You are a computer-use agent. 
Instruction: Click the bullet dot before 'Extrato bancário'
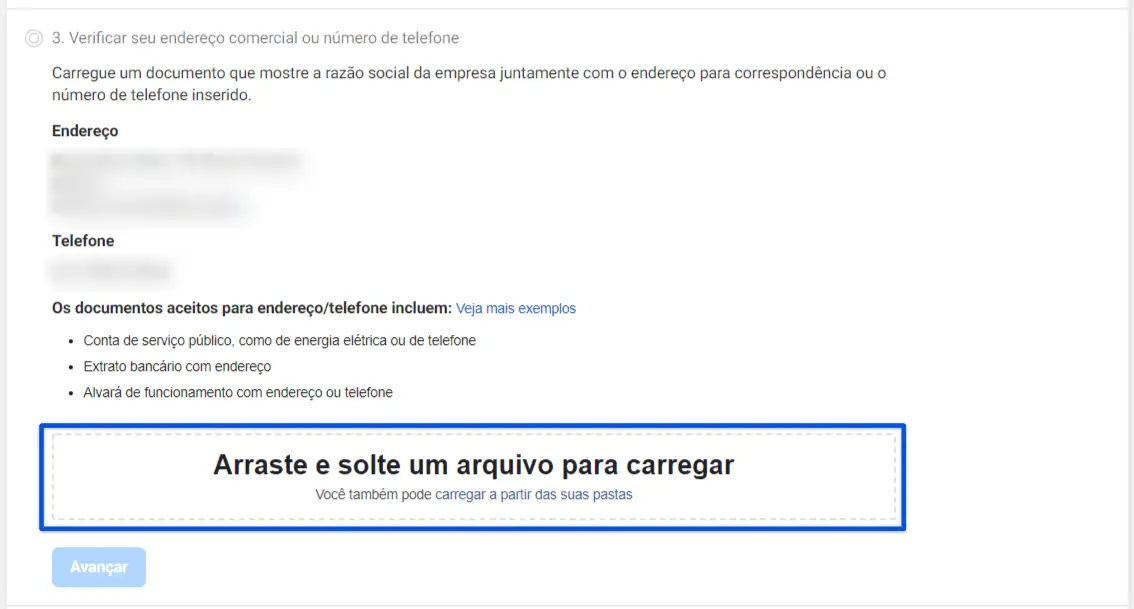[x=71, y=367]
